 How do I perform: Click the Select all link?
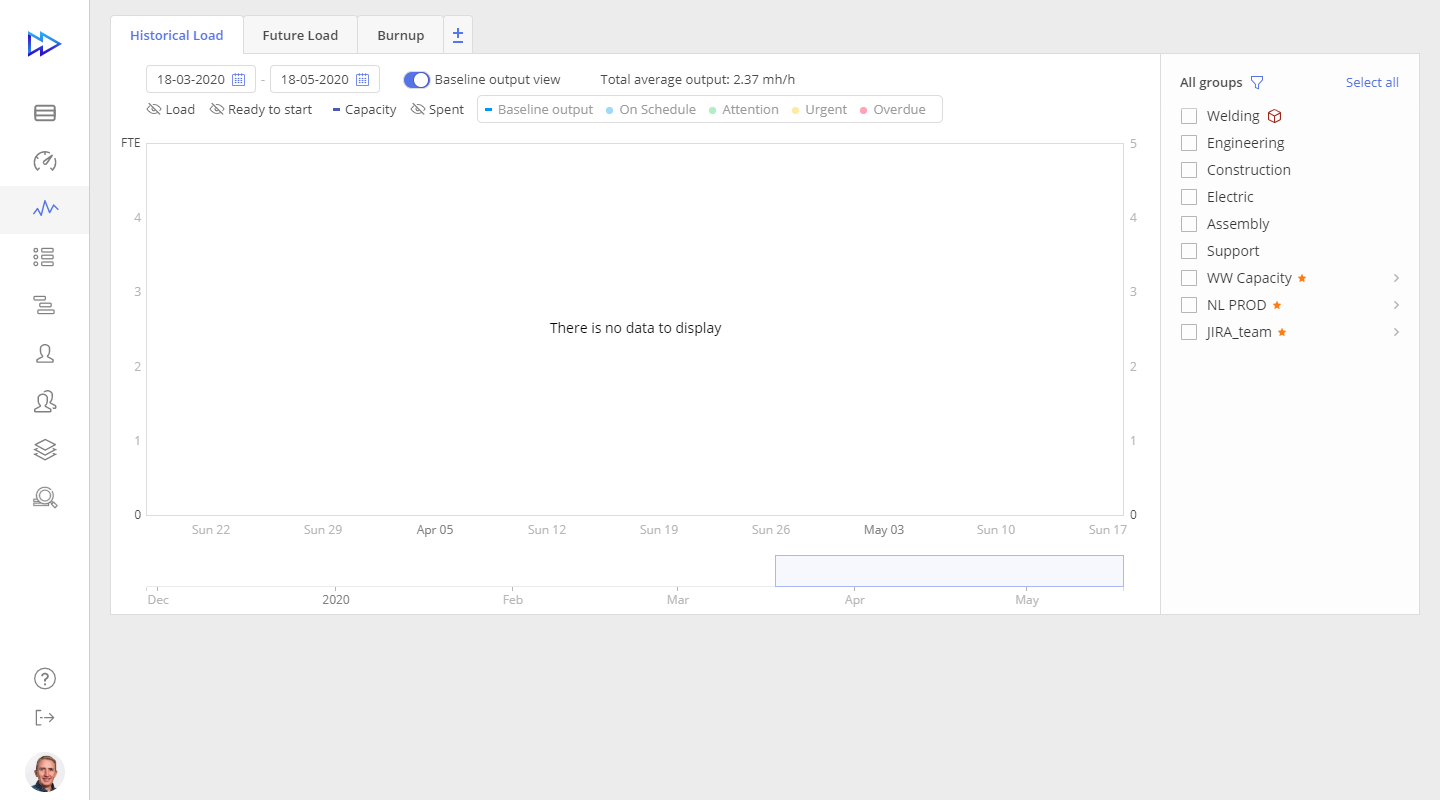1372,83
